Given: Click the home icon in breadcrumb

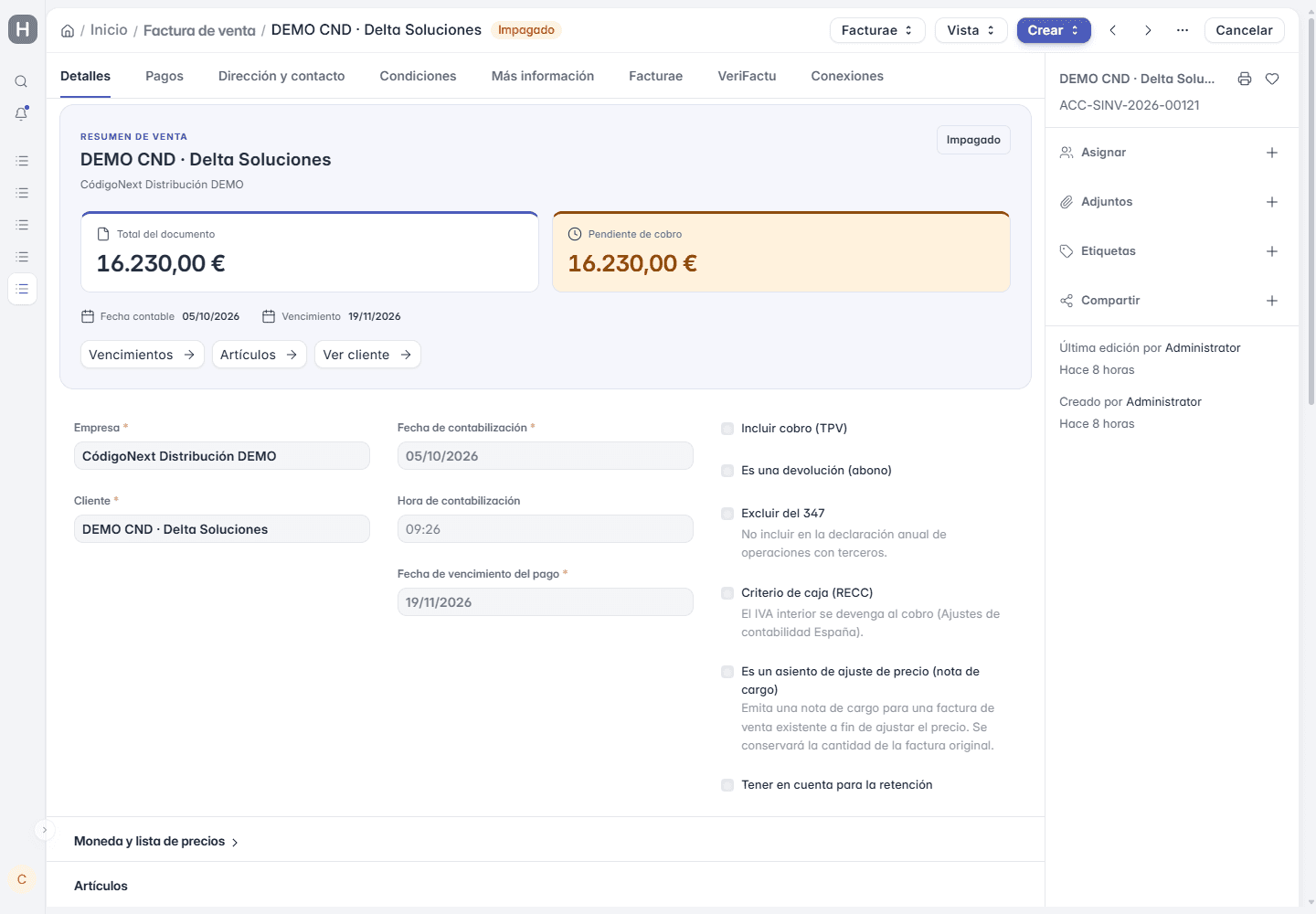Looking at the screenshot, I should pyautogui.click(x=68, y=30).
